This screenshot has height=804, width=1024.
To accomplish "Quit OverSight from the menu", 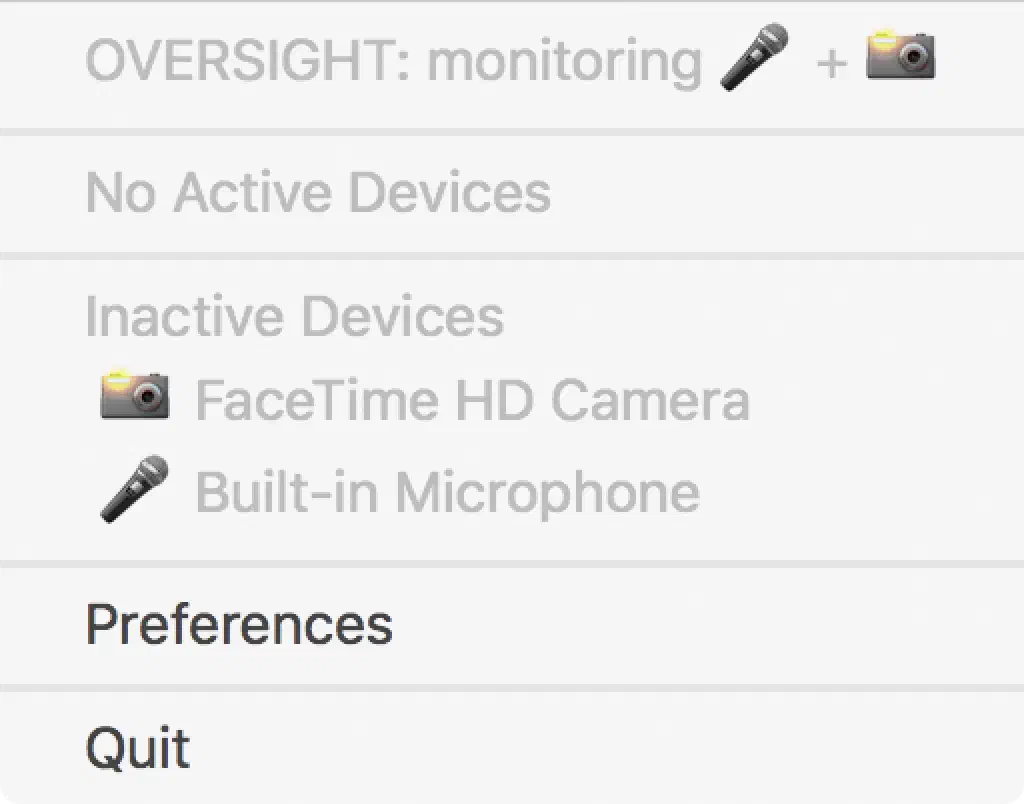I will pyautogui.click(x=138, y=748).
